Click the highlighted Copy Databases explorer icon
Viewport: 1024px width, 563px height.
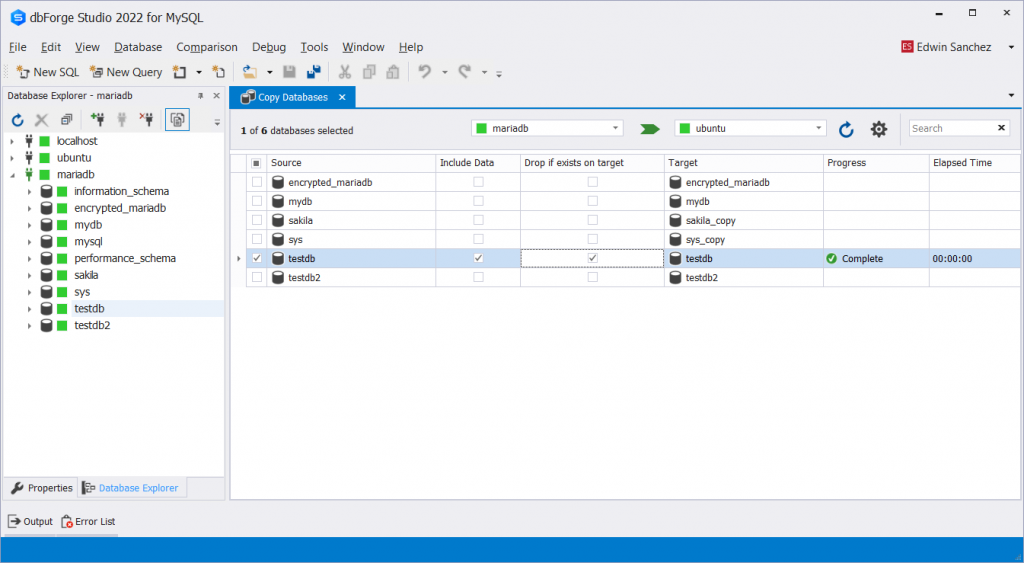[x=177, y=120]
